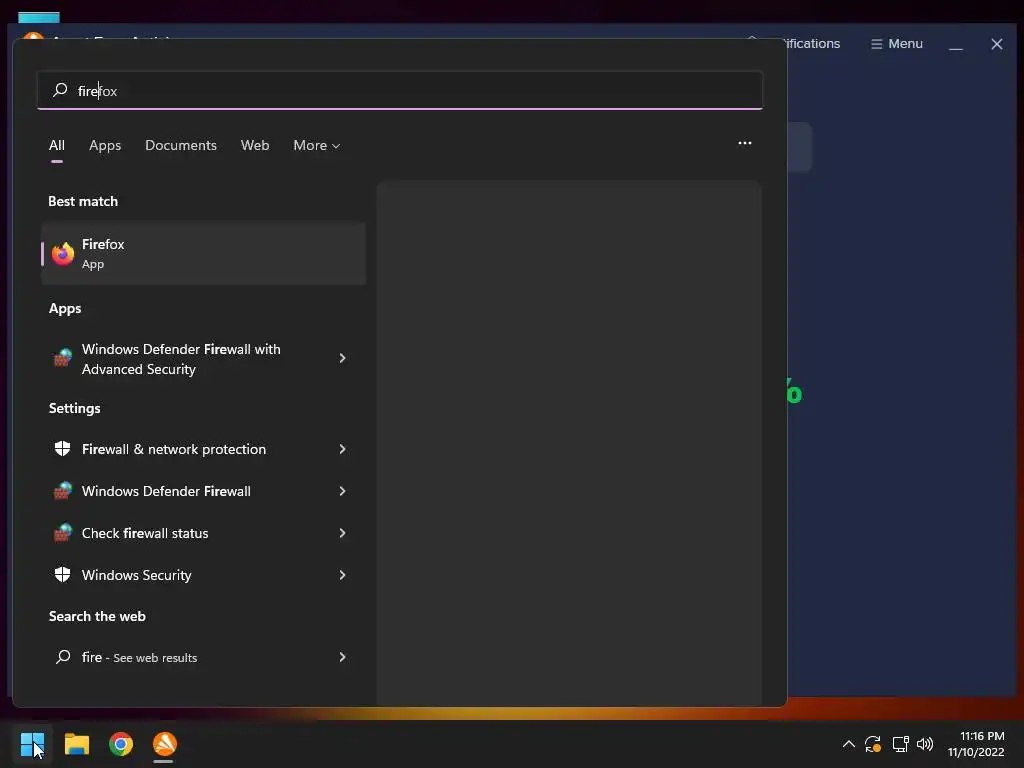1024x768 pixels.
Task: Switch to the Apps tab
Action: (x=105, y=145)
